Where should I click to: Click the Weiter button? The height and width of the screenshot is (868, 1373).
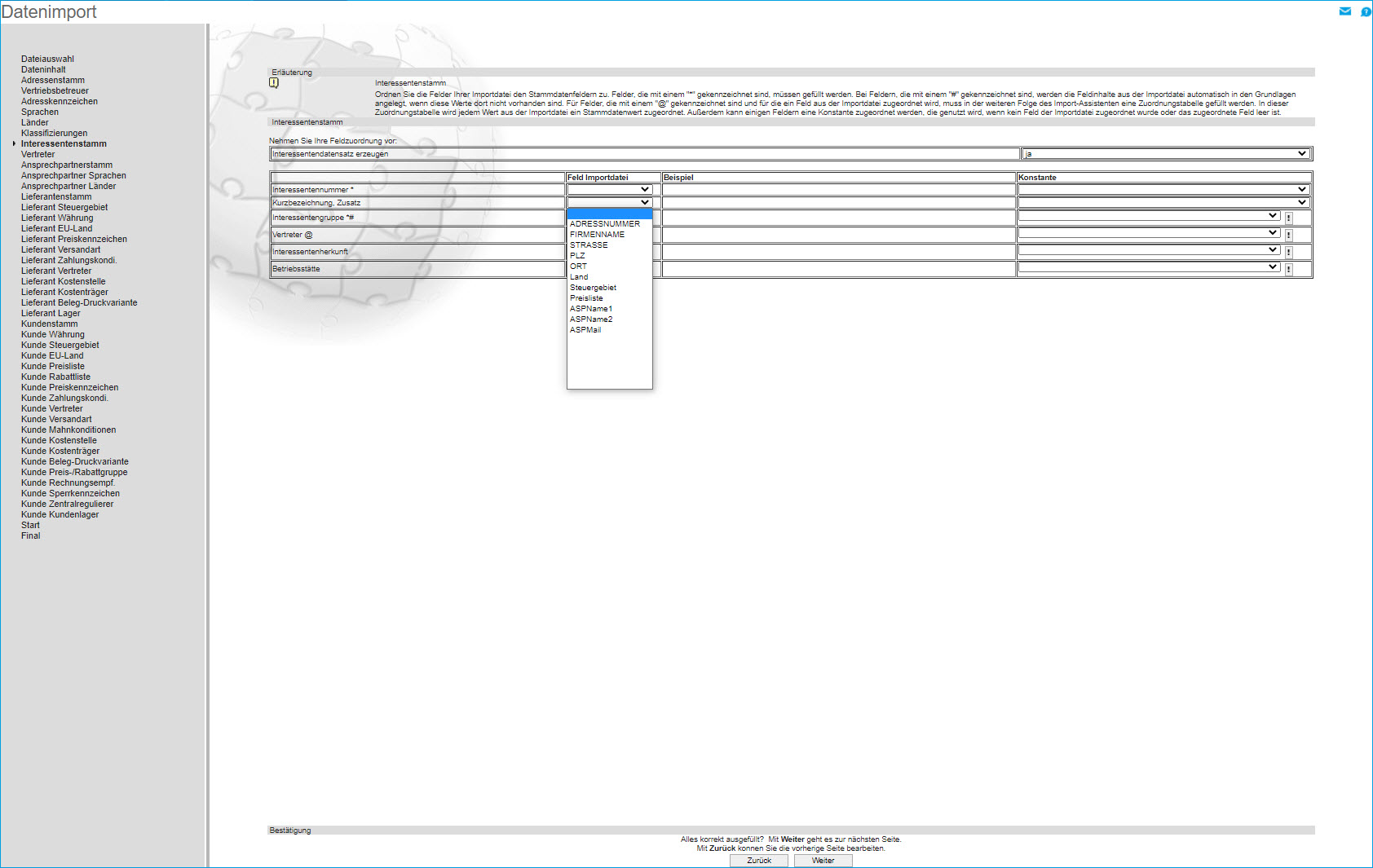coord(823,861)
